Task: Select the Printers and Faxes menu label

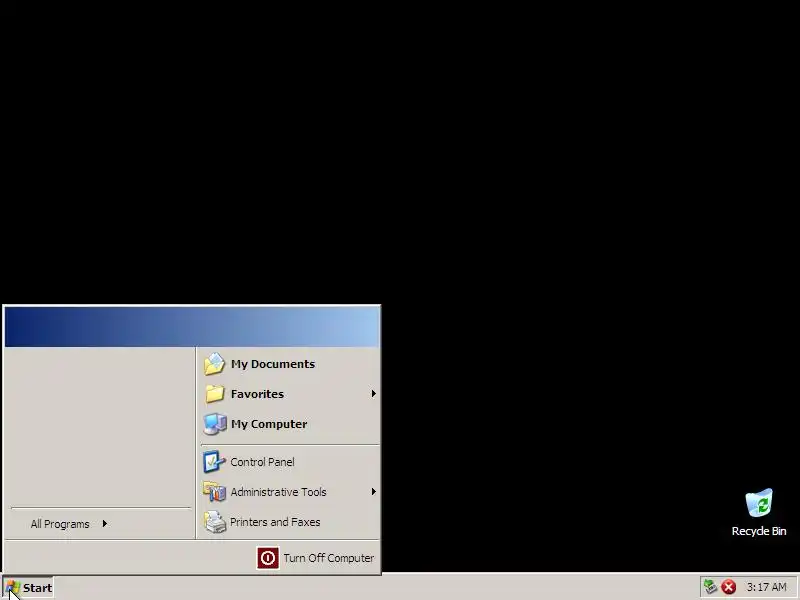Action: [275, 522]
